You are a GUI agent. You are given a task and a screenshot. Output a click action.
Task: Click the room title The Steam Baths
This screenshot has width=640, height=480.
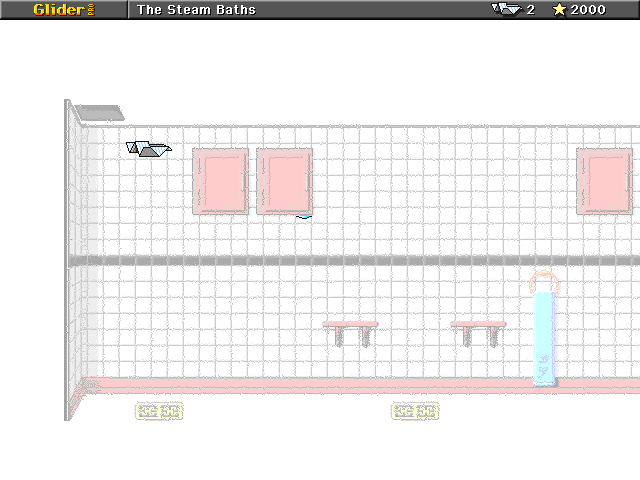(x=196, y=10)
